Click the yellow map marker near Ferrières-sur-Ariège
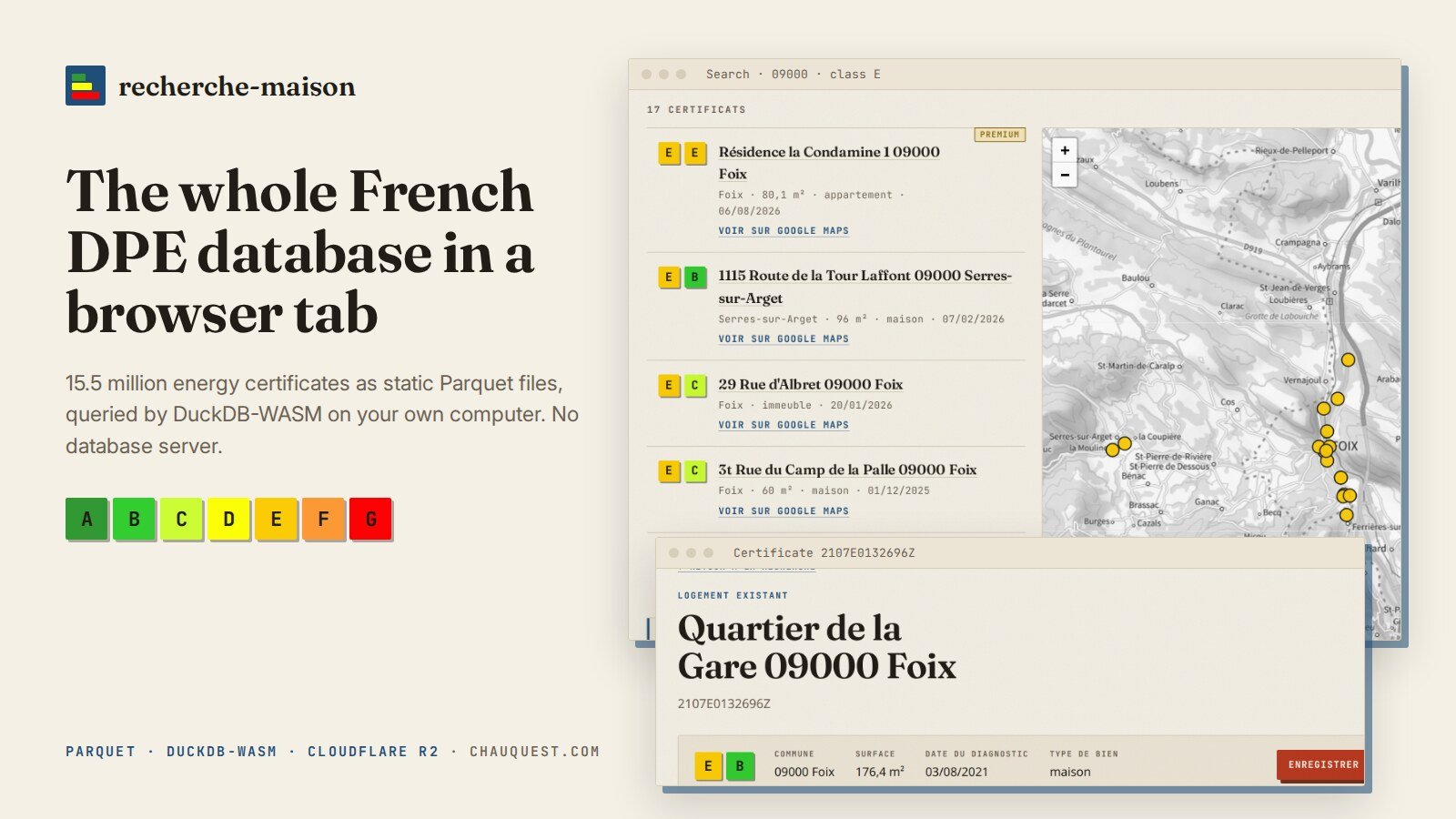 1347,515
